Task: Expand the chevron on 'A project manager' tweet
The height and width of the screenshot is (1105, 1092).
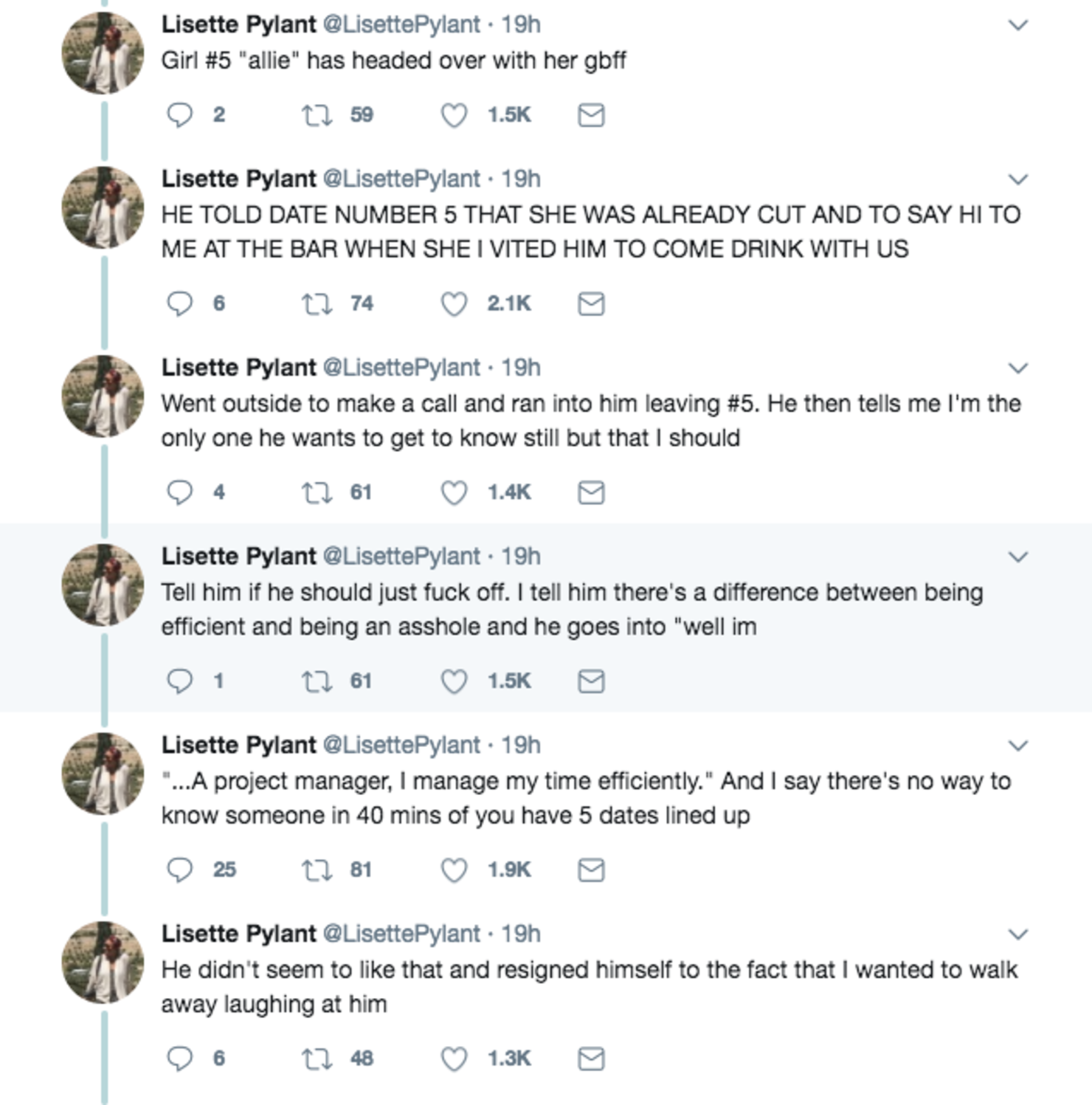Action: [1018, 746]
